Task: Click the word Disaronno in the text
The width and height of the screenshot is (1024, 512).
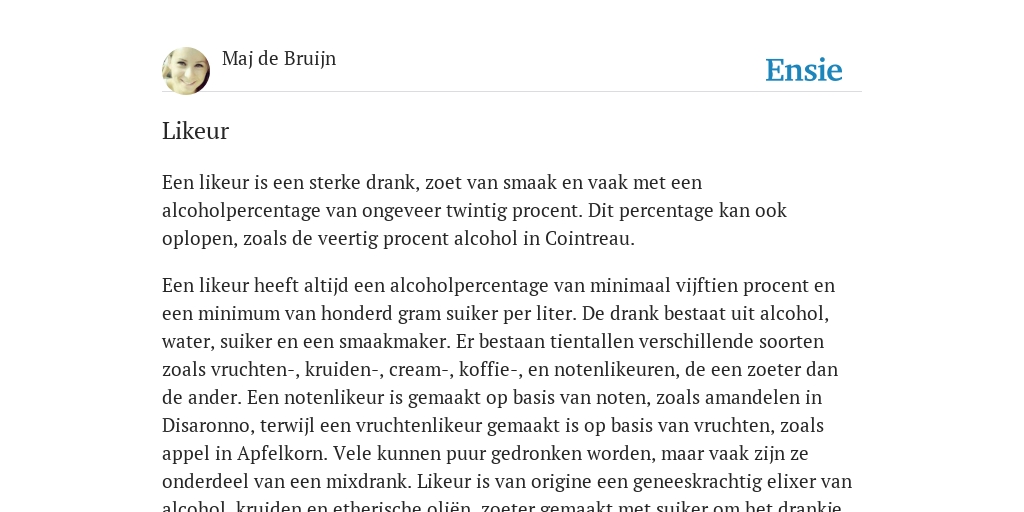Action: (x=208, y=425)
